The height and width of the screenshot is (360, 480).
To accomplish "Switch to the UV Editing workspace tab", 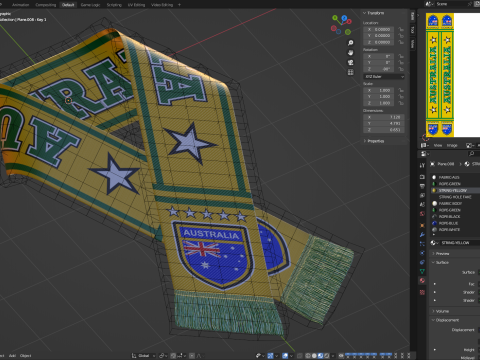I will click(x=136, y=5).
